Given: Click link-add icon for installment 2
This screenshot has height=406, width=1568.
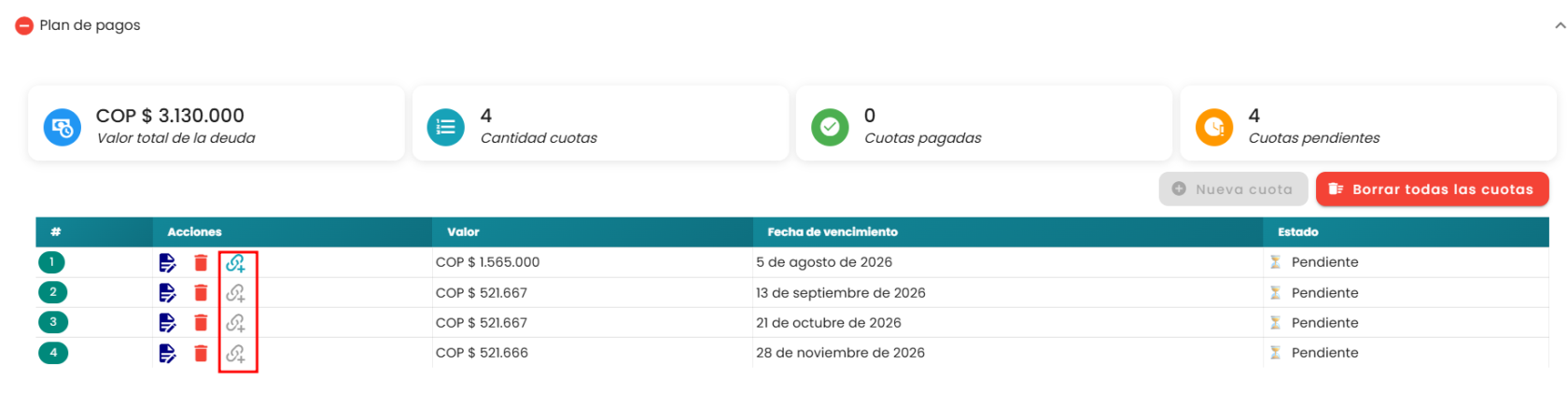Looking at the screenshot, I should coord(236,293).
